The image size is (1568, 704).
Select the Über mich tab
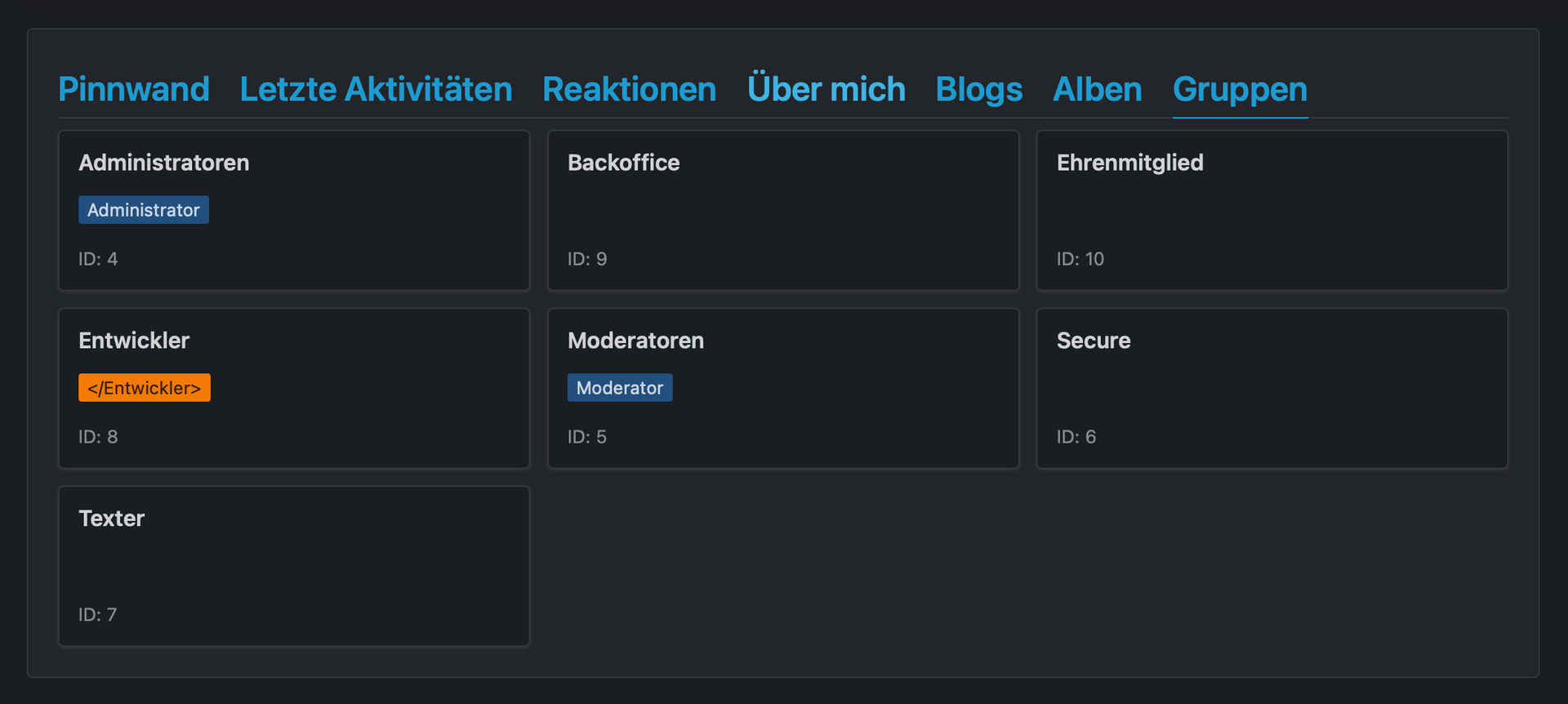pyautogui.click(x=826, y=89)
